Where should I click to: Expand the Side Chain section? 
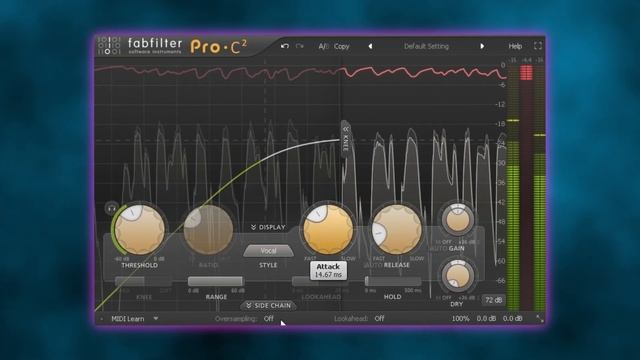(268, 305)
